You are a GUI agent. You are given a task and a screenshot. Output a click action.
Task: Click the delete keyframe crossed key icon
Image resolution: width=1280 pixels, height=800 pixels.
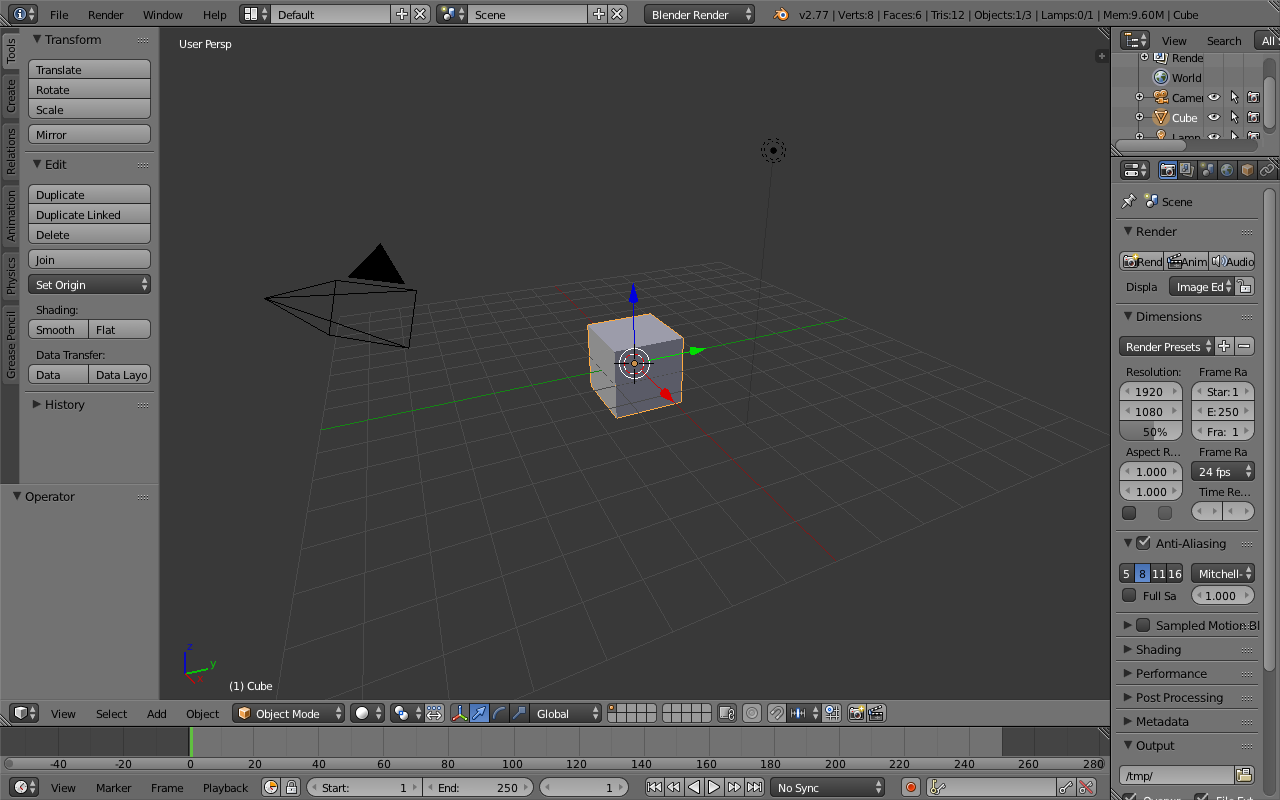coord(1086,787)
